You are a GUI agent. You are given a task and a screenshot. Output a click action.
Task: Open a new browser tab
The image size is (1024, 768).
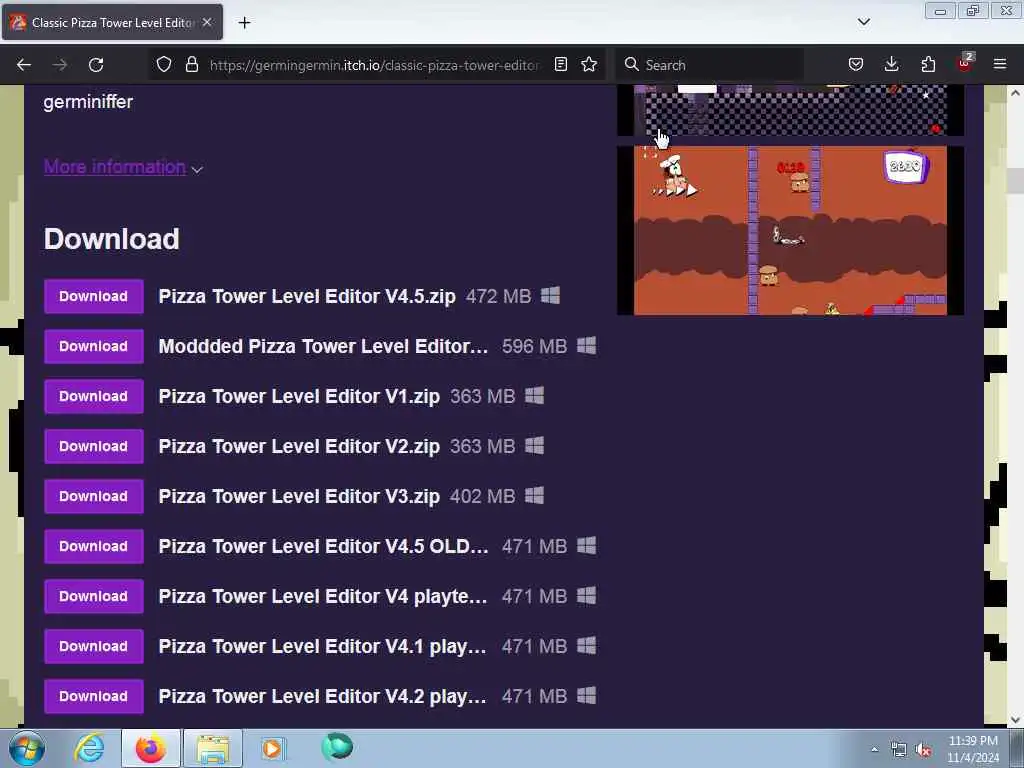(244, 23)
